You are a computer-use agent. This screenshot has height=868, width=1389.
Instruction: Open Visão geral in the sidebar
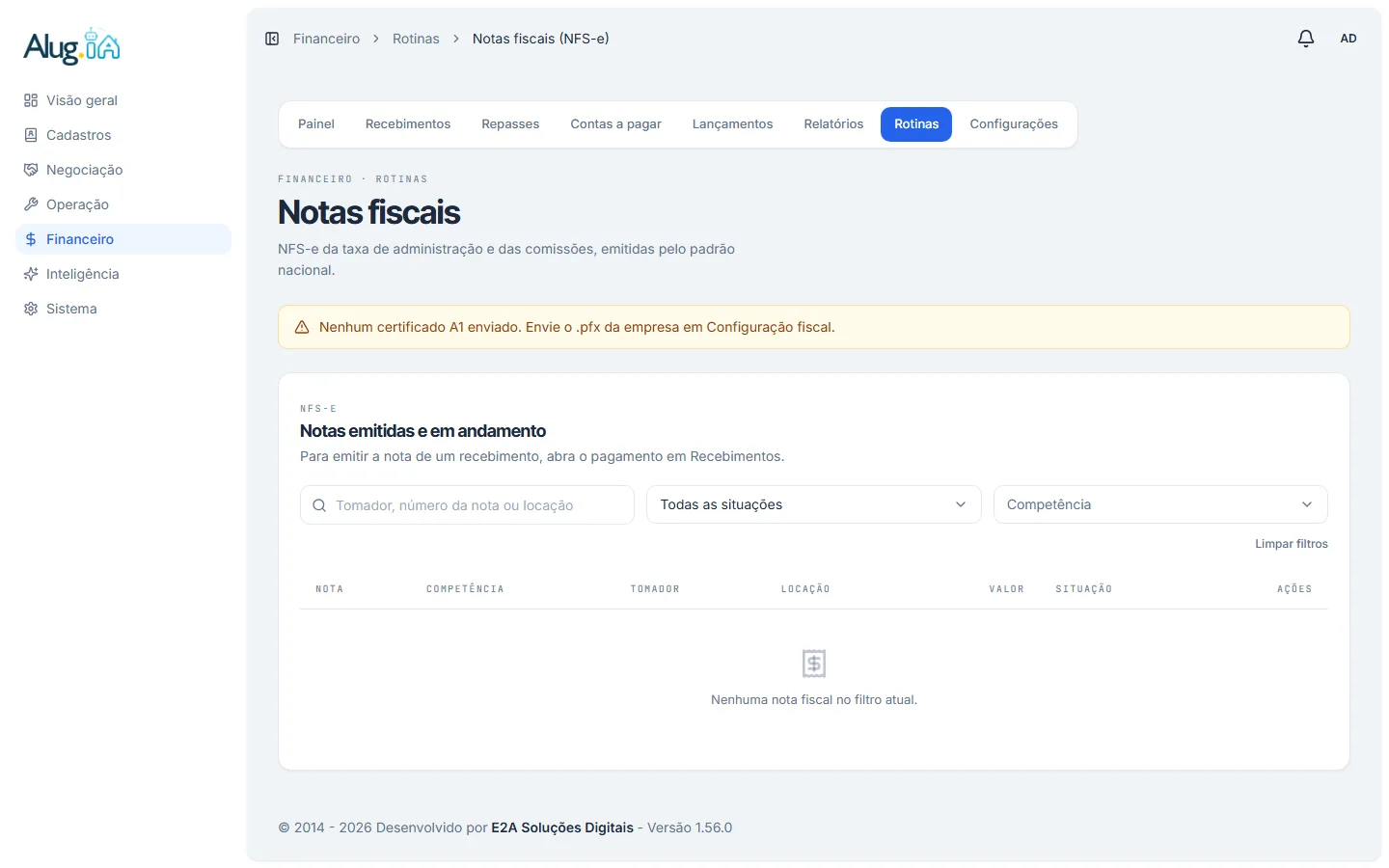click(x=123, y=100)
